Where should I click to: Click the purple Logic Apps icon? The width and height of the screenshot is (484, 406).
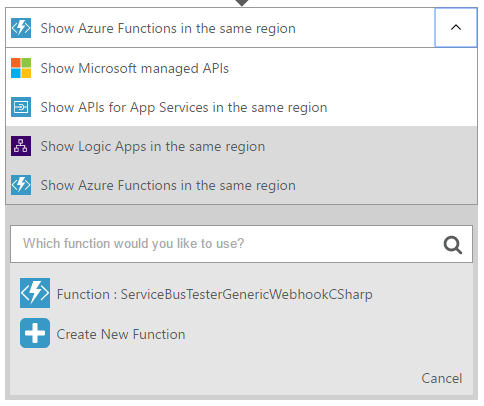point(21,146)
